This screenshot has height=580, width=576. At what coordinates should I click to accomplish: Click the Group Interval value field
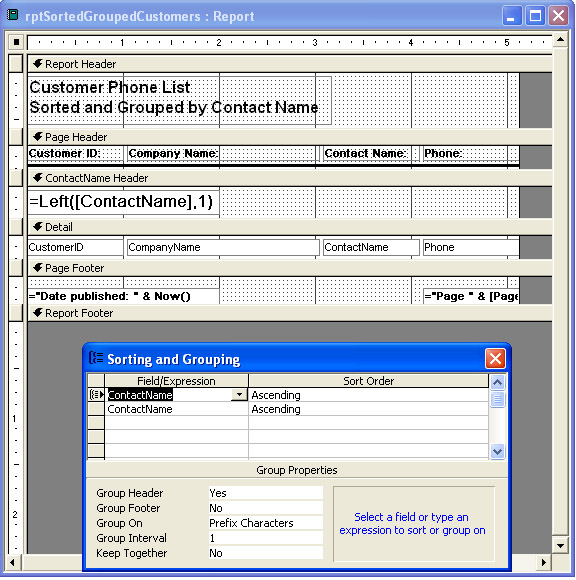pos(266,538)
